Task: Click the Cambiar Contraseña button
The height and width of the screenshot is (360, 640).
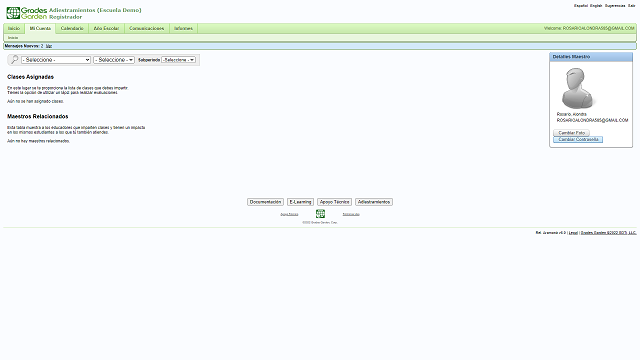Action: point(578,140)
